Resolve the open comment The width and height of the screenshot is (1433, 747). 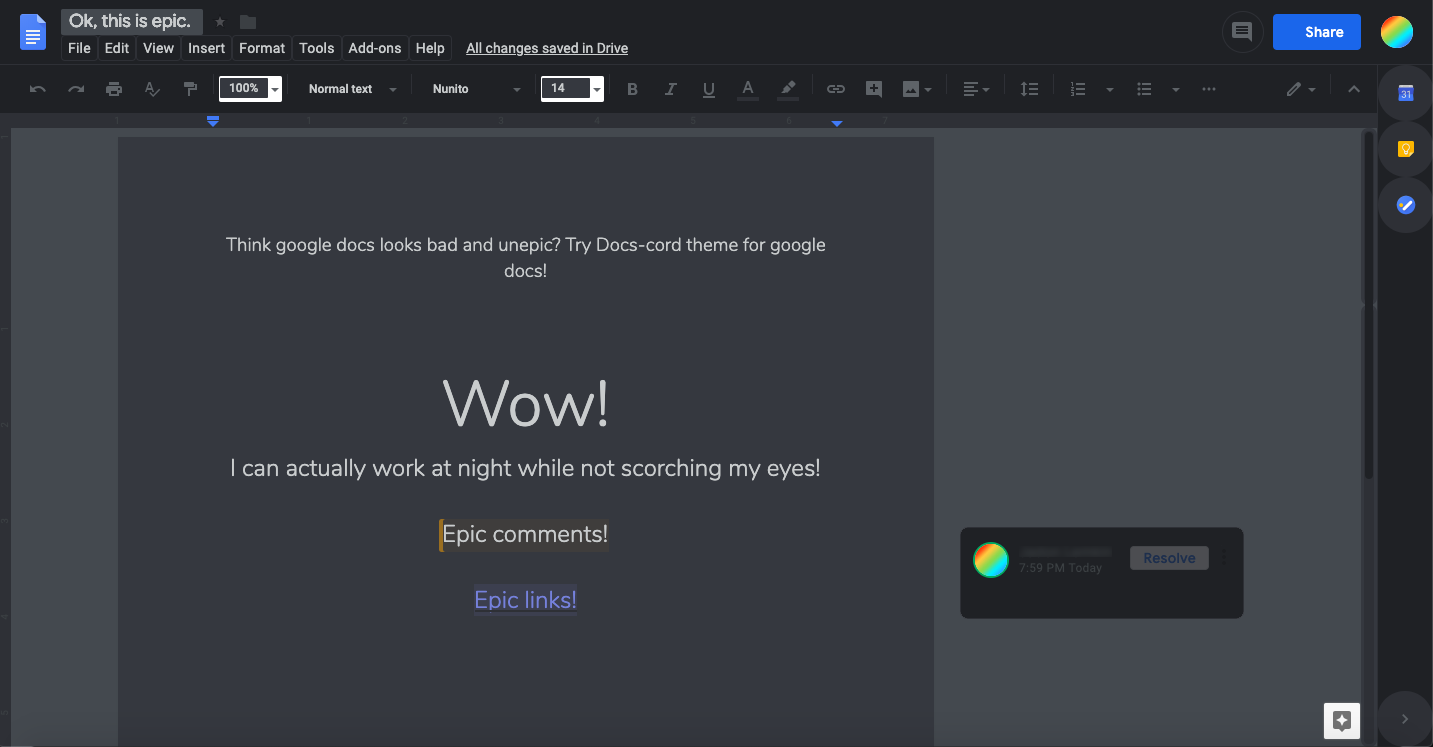click(x=1168, y=557)
